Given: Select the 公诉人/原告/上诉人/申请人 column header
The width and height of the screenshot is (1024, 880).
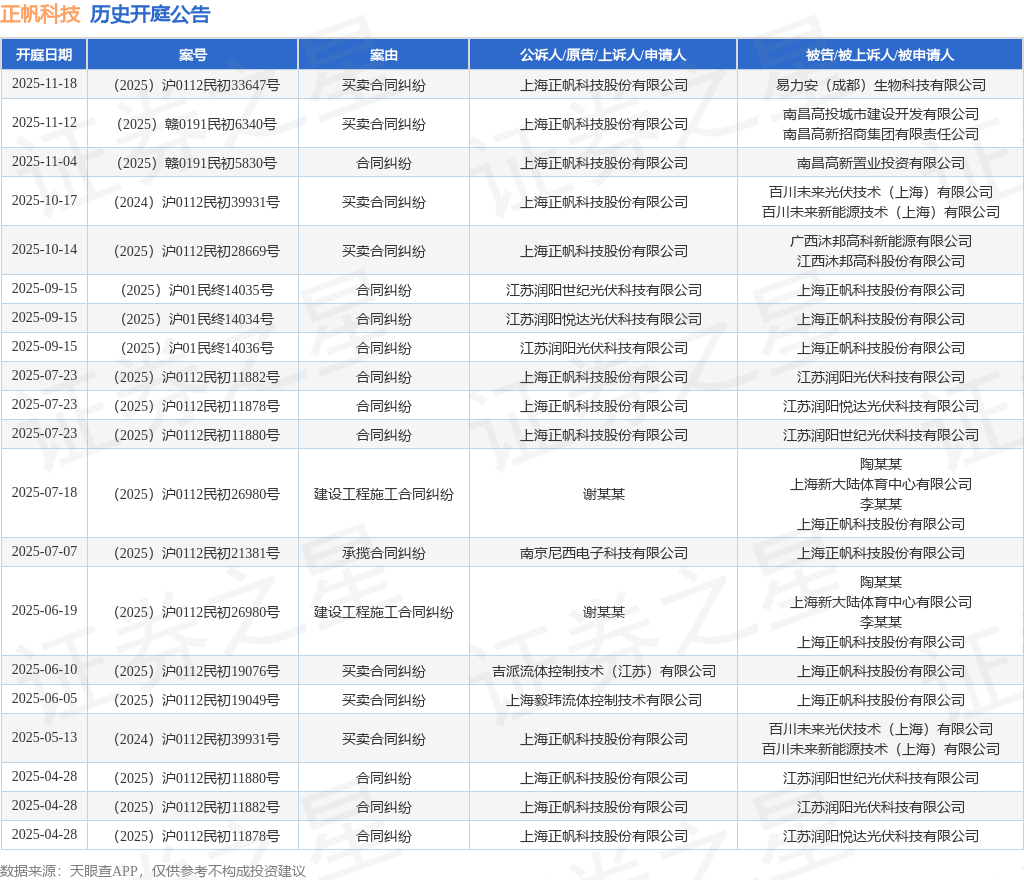Looking at the screenshot, I should tap(603, 55).
